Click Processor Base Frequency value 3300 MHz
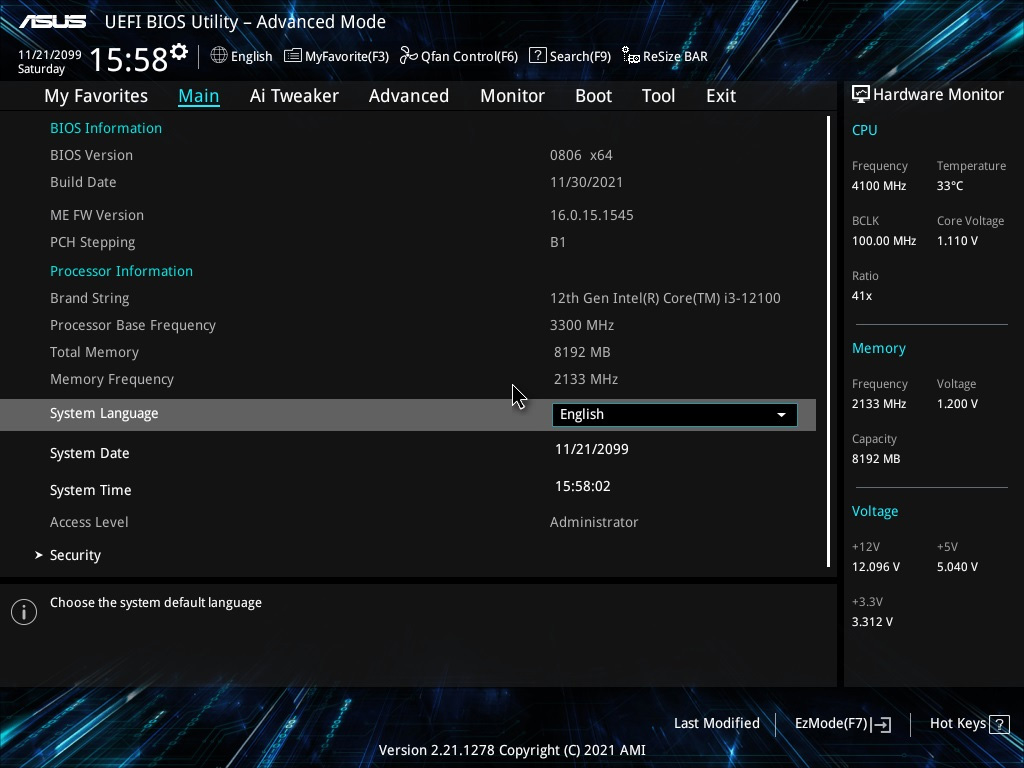The image size is (1024, 768). 582,325
